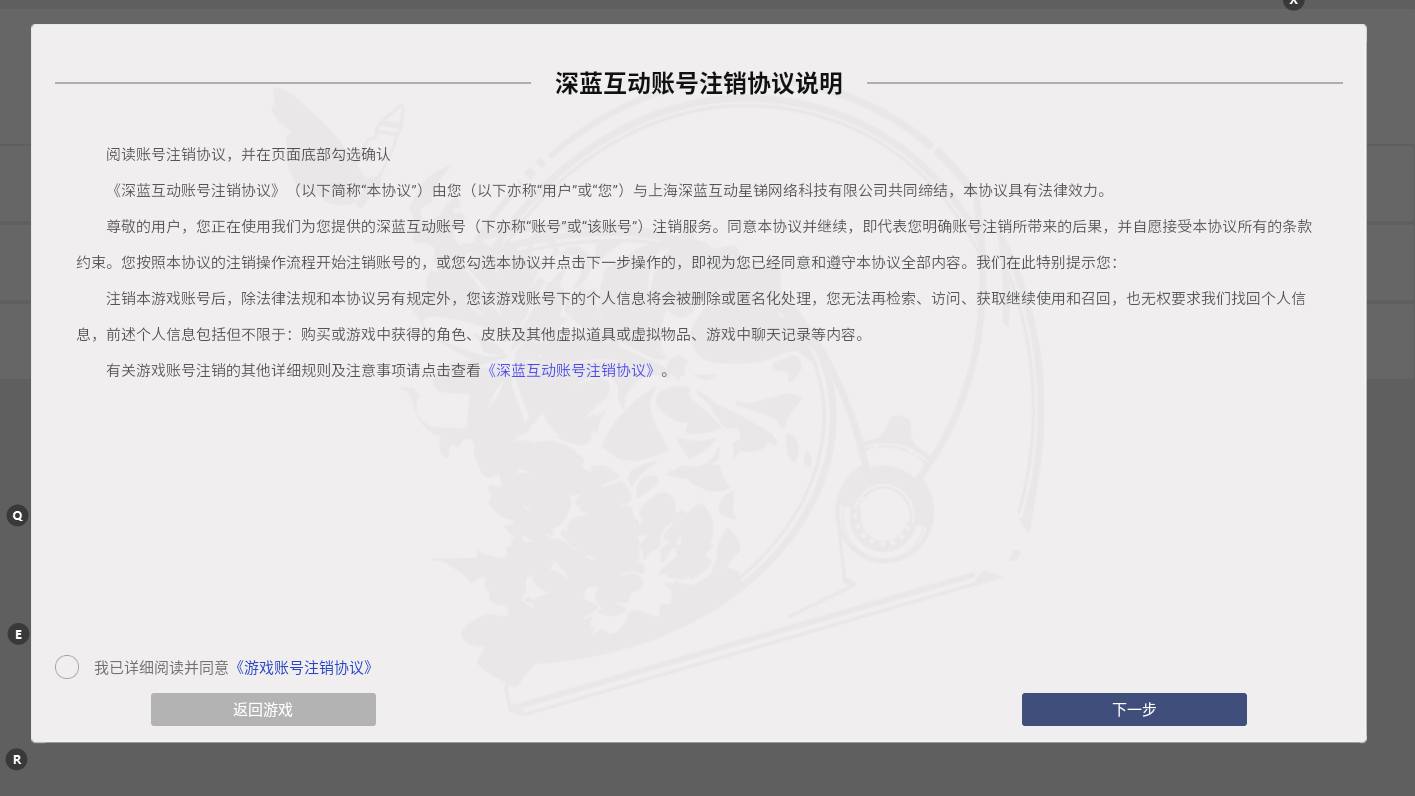The image size is (1415, 796).
Task: Open the 《游戏账号注销协议》 link beside checkbox
Action: coord(304,667)
